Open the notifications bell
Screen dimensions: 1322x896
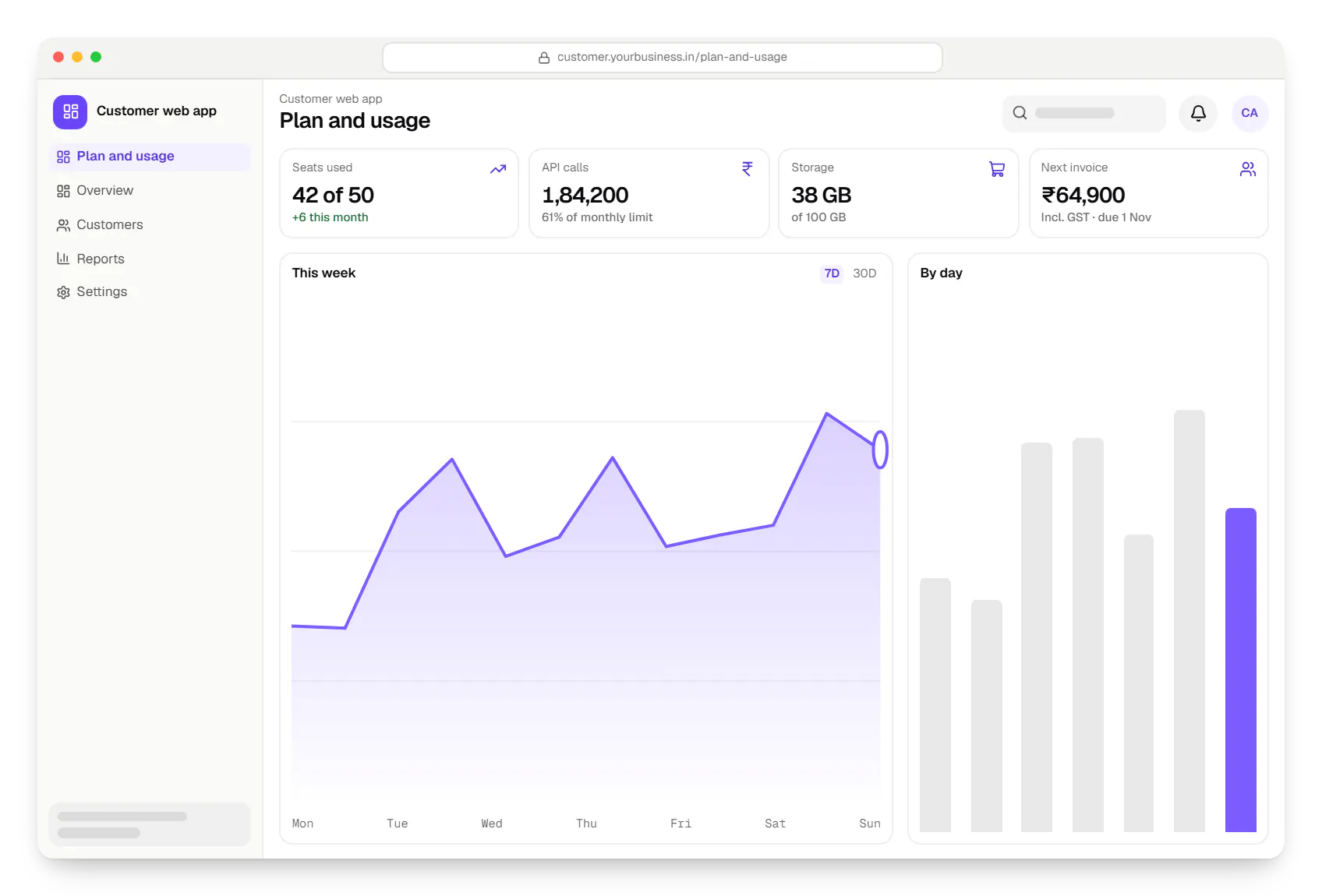1198,113
